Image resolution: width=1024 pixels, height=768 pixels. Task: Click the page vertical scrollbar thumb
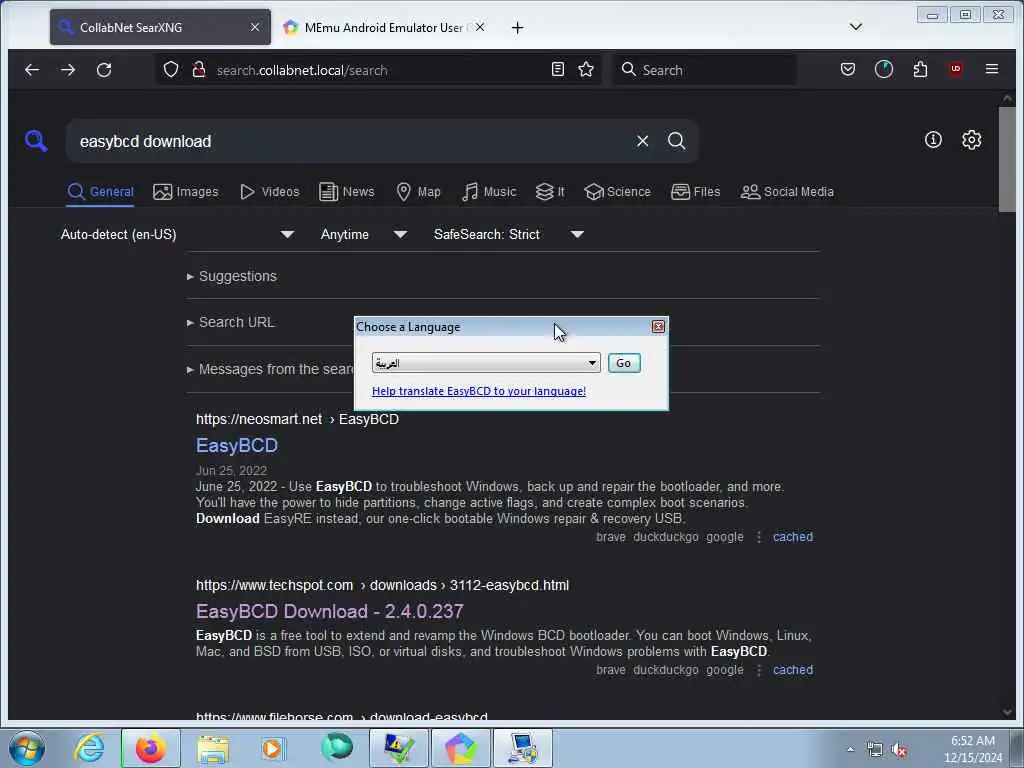(1006, 159)
